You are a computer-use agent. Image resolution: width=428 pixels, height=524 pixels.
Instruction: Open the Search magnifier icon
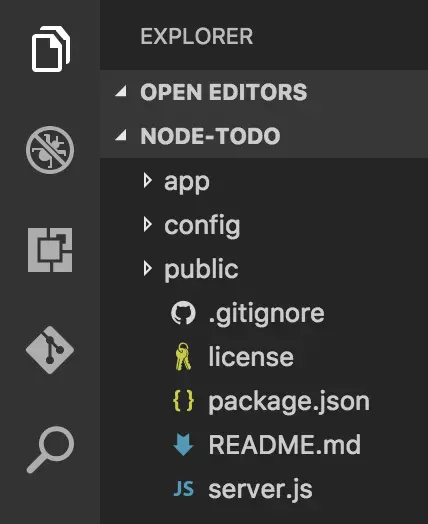point(50,450)
